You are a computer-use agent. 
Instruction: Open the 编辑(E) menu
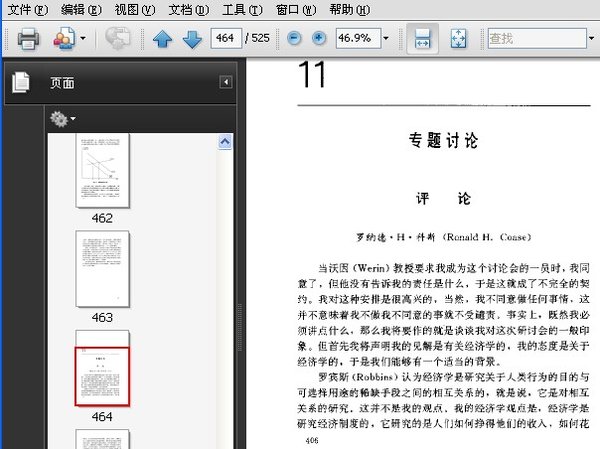click(81, 9)
